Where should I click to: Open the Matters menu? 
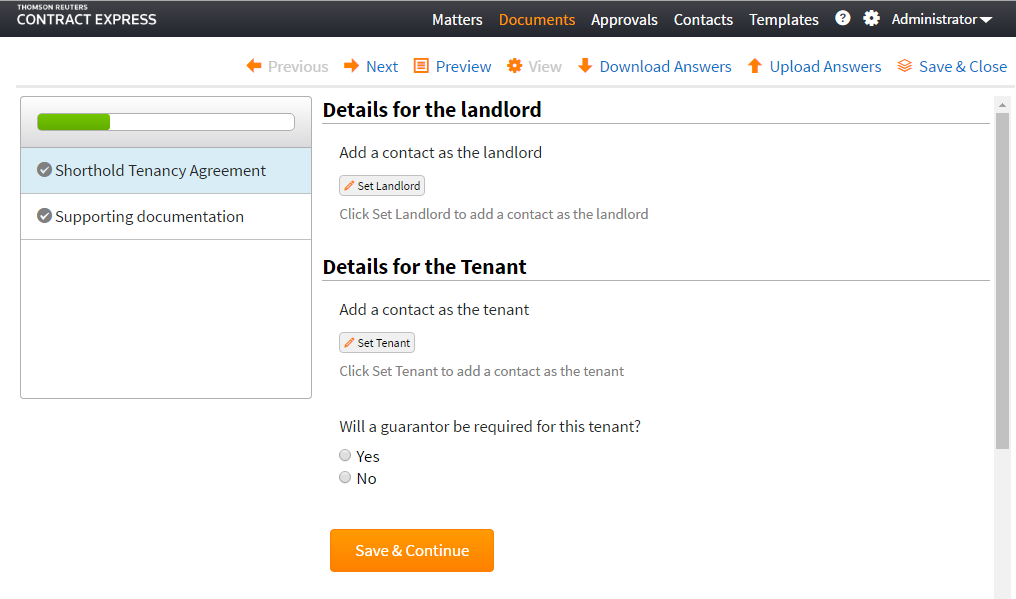tap(457, 19)
